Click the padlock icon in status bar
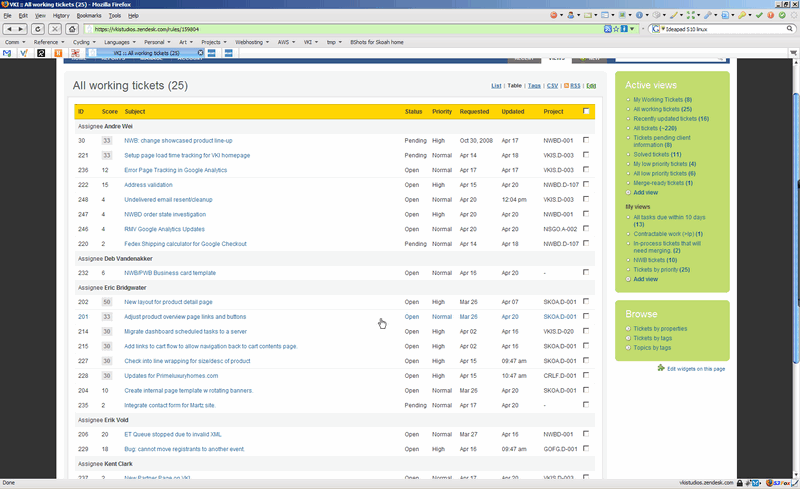The width and height of the screenshot is (800, 489). [x=740, y=482]
